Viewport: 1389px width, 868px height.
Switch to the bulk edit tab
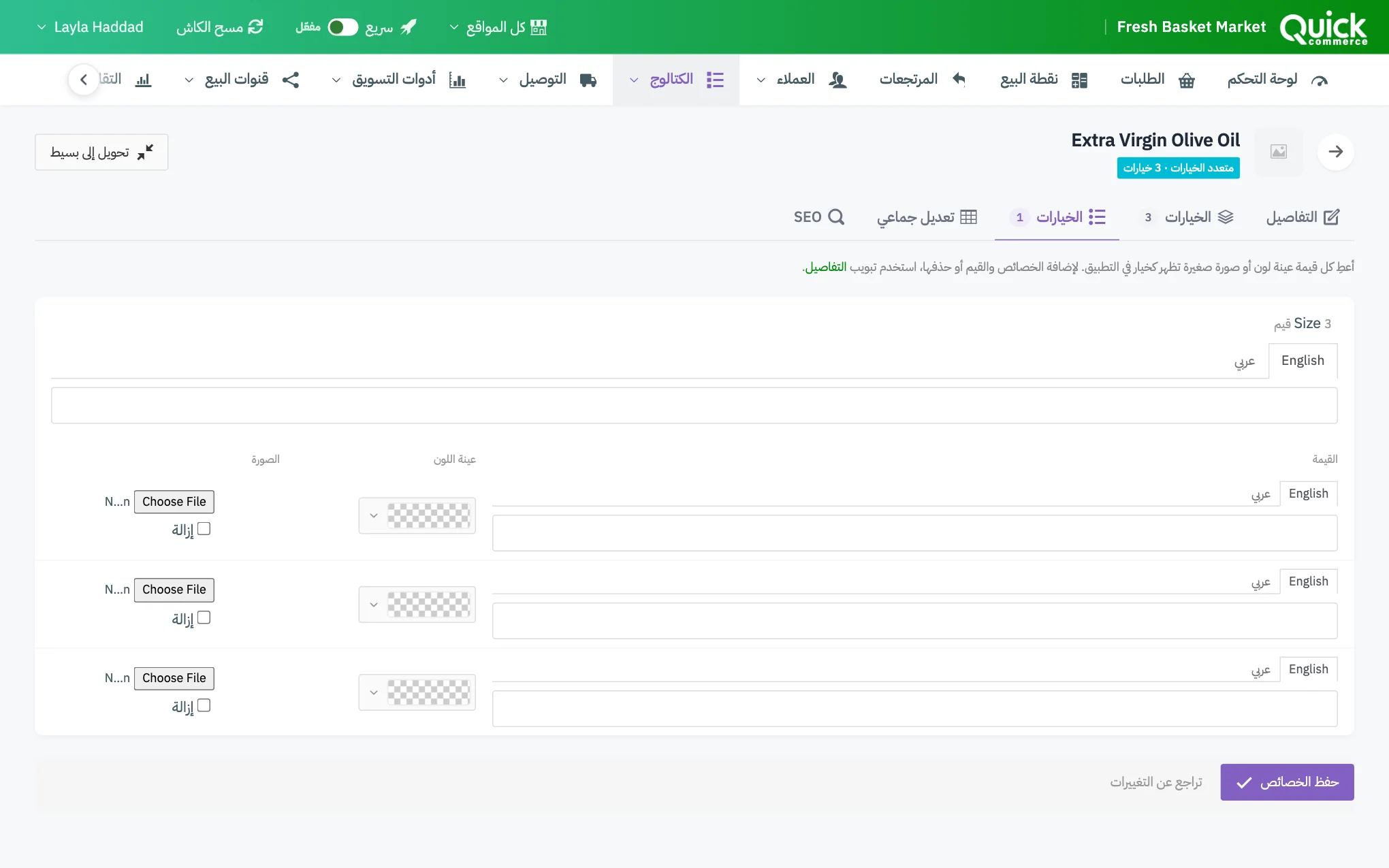pyautogui.click(x=927, y=217)
